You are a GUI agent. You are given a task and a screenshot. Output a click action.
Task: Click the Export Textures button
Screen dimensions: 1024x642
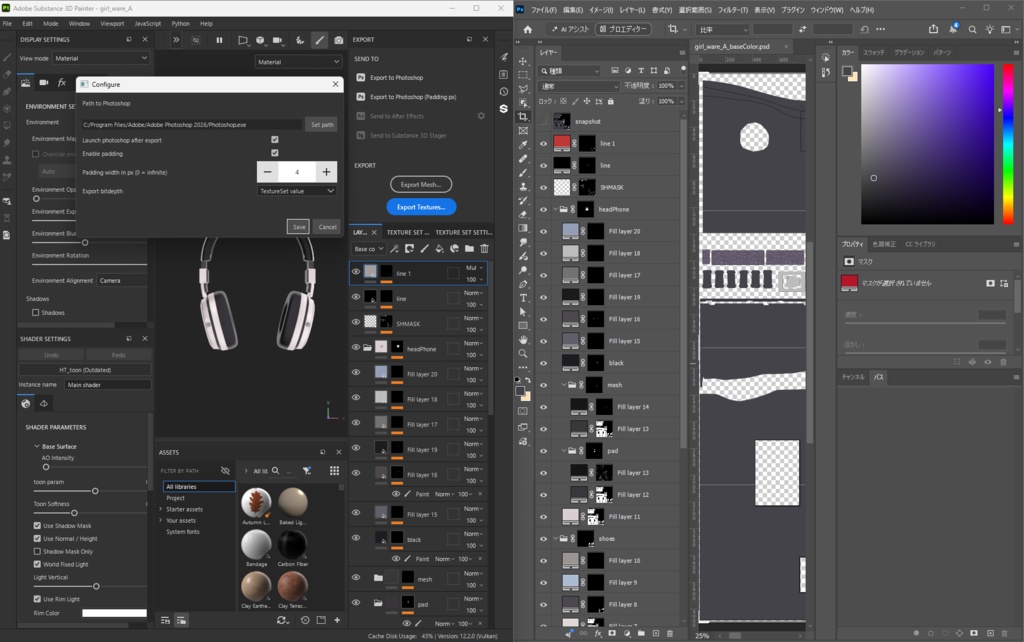tap(421, 207)
